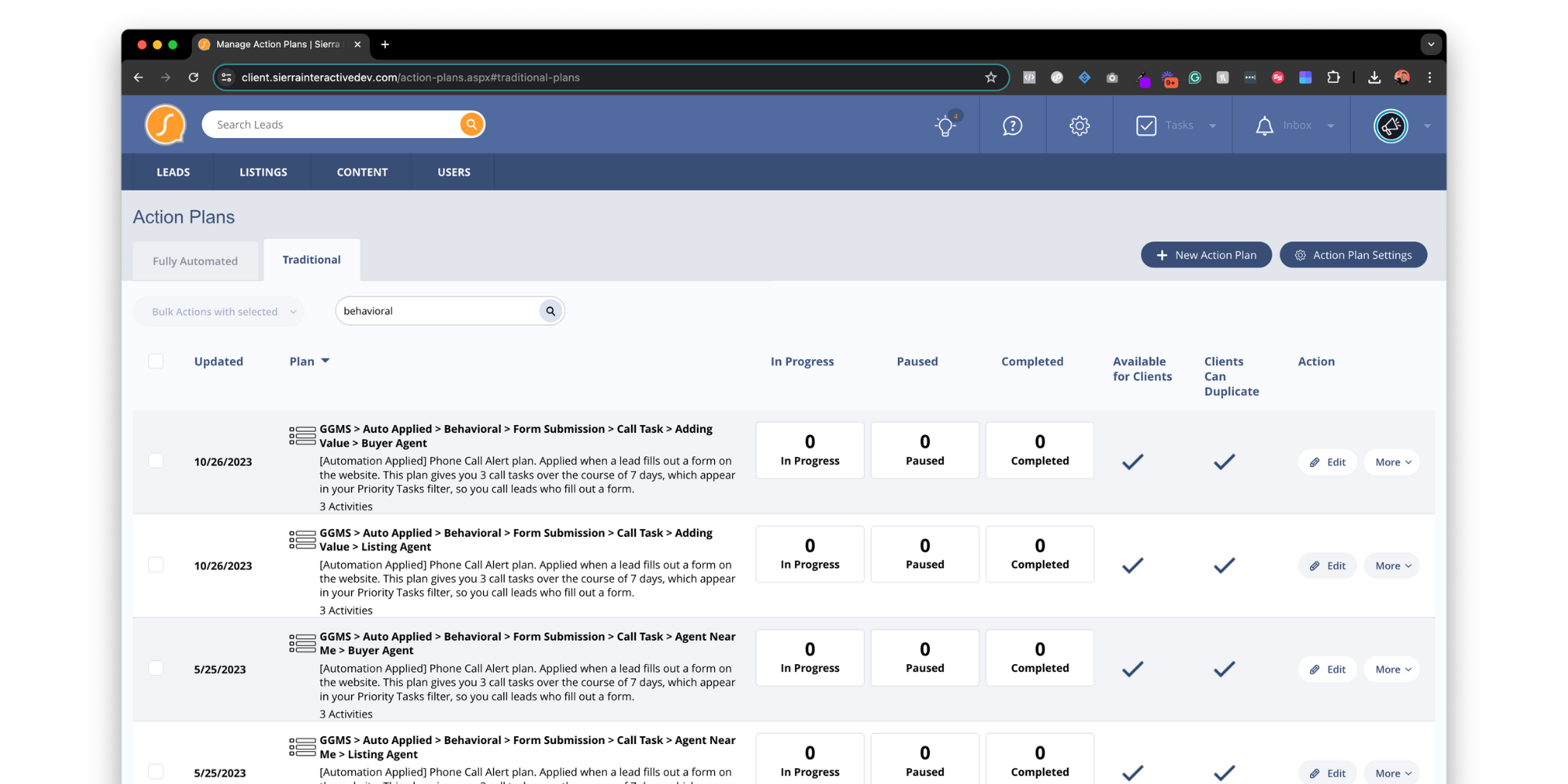Viewport: 1568px width, 784px height.
Task: Select checkbox for first 5/25/2023 plan
Action: pos(156,668)
